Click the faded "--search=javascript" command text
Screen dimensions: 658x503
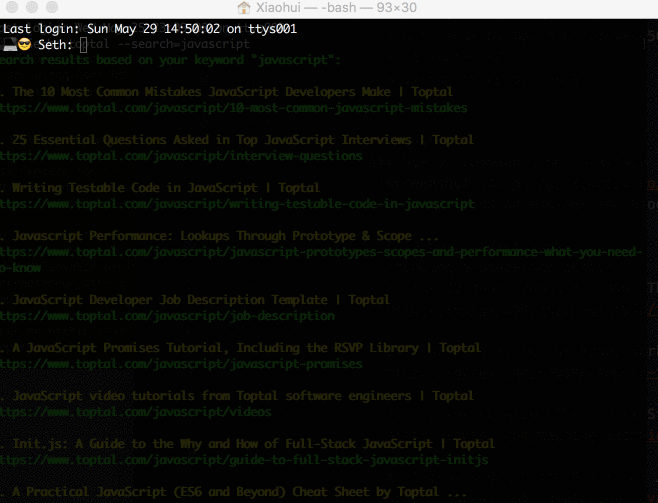pyautogui.click(x=183, y=44)
